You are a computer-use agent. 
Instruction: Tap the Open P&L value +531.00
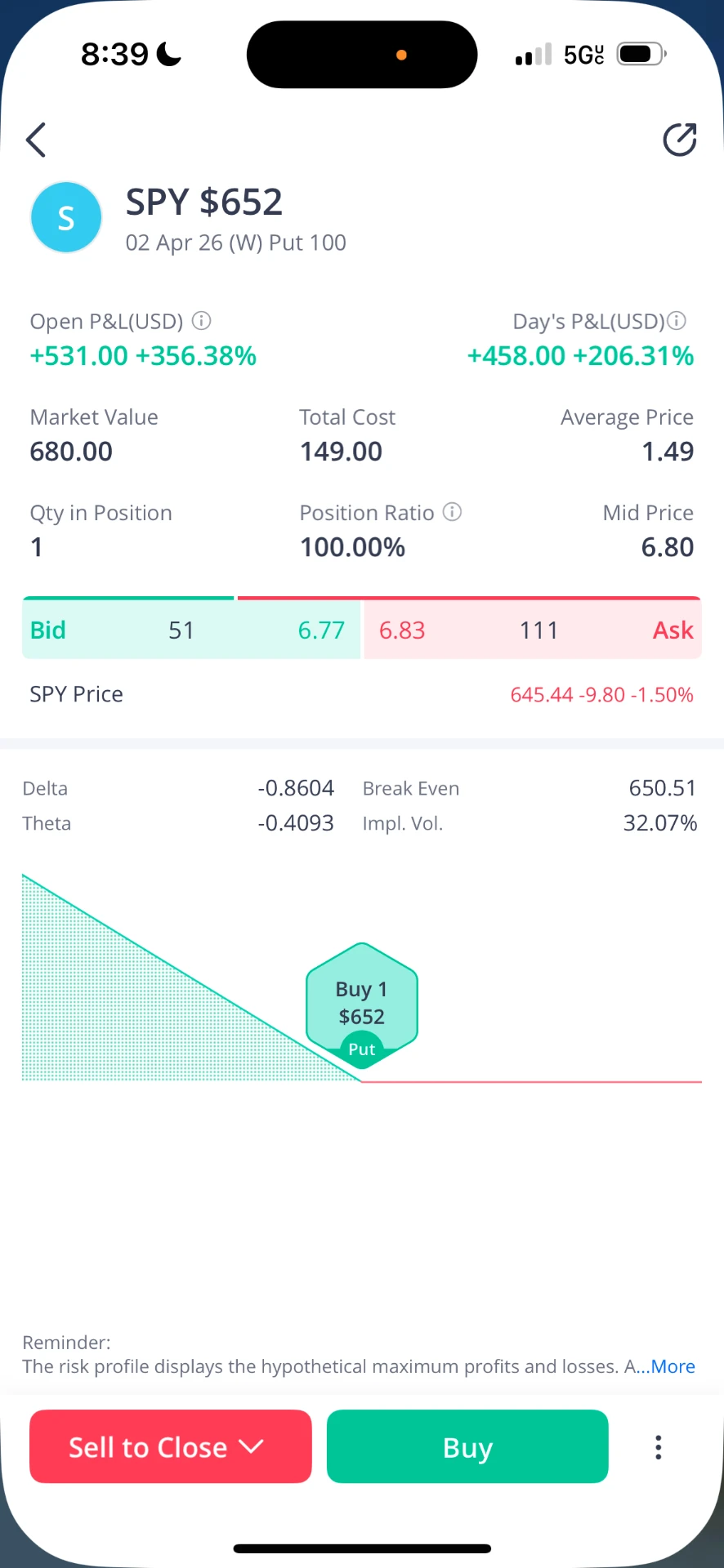tap(79, 356)
